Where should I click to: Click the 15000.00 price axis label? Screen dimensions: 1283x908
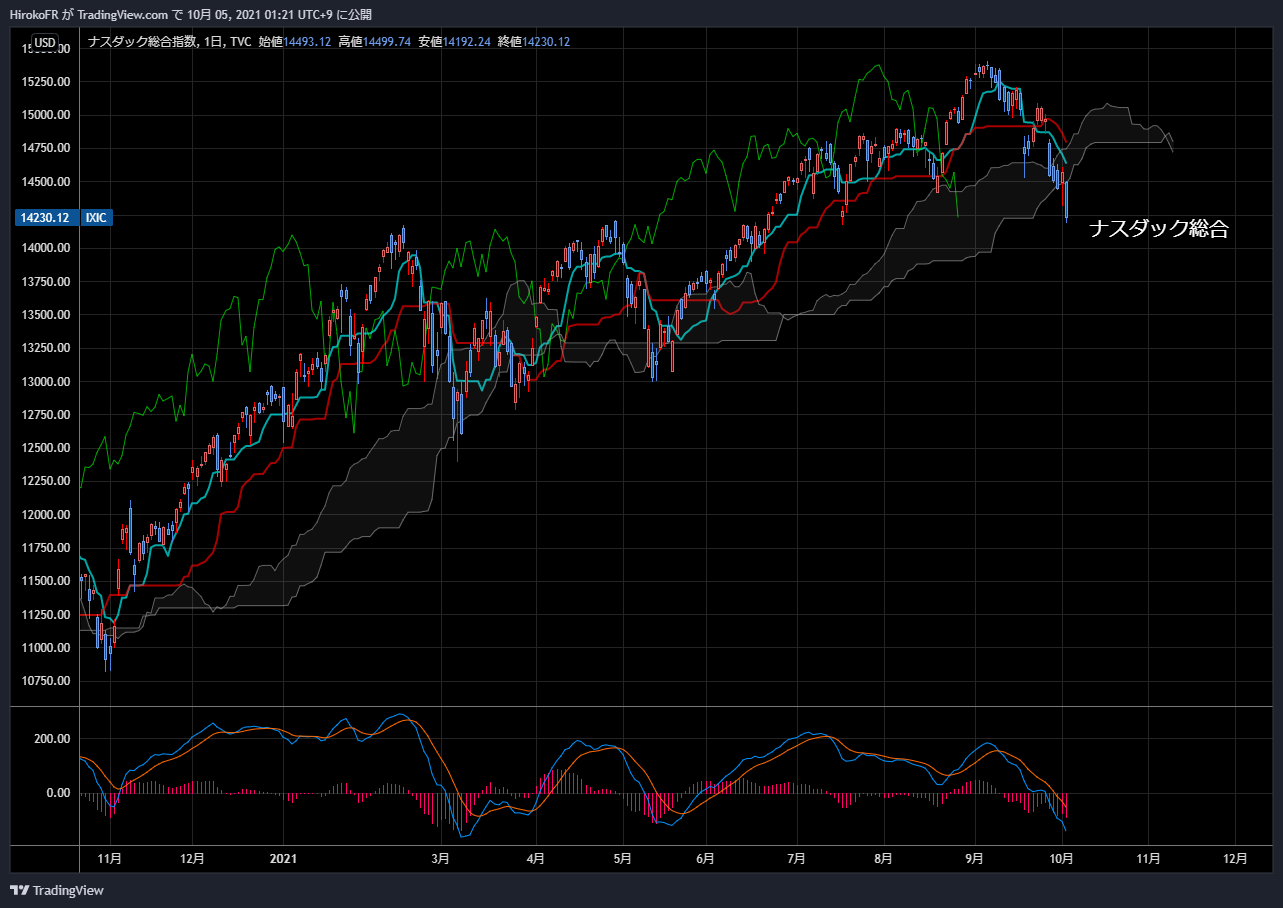(x=44, y=115)
